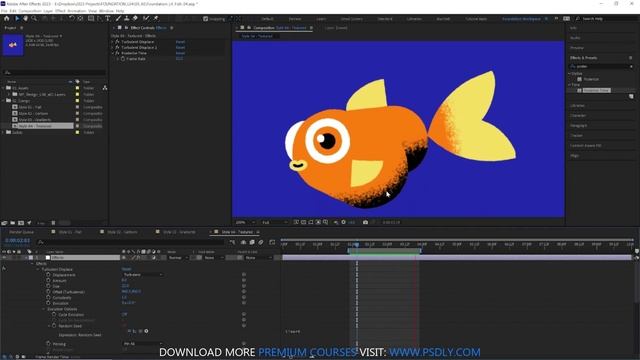Toggle visibility eye of Effects layer
This screenshot has height=360, width=640.
4,258
